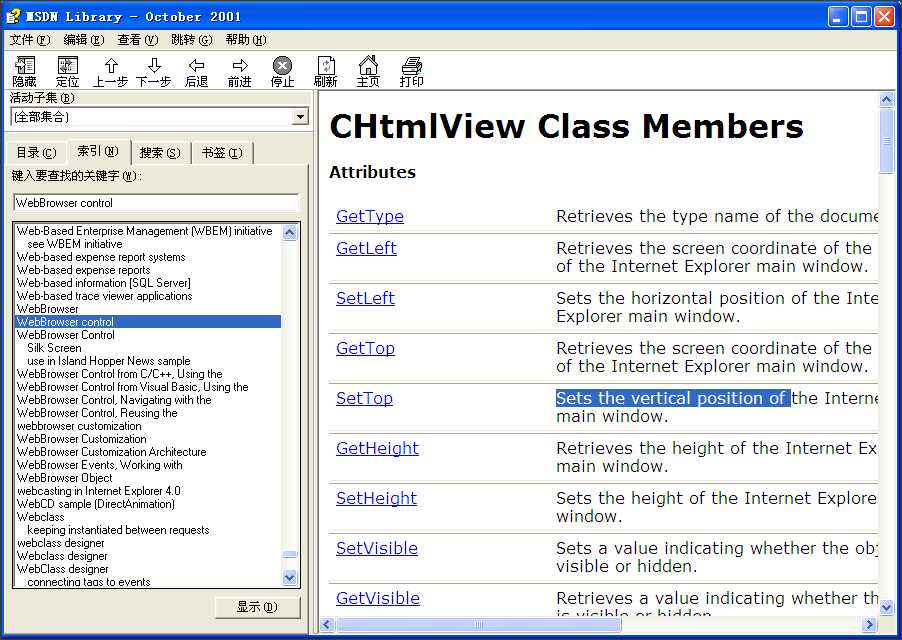Open the GetVisible link
Screen dimensions: 902x640
click(378, 599)
